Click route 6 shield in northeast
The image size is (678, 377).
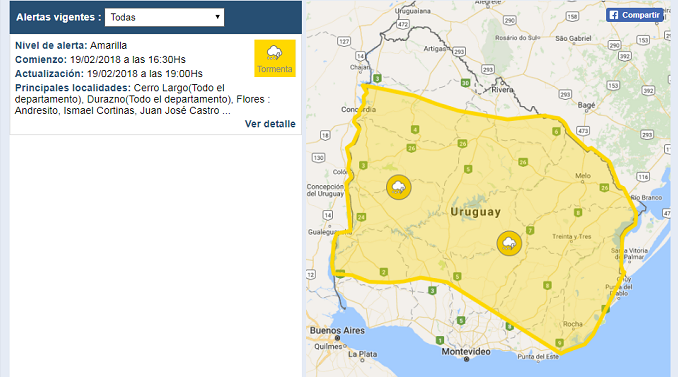coord(556,131)
